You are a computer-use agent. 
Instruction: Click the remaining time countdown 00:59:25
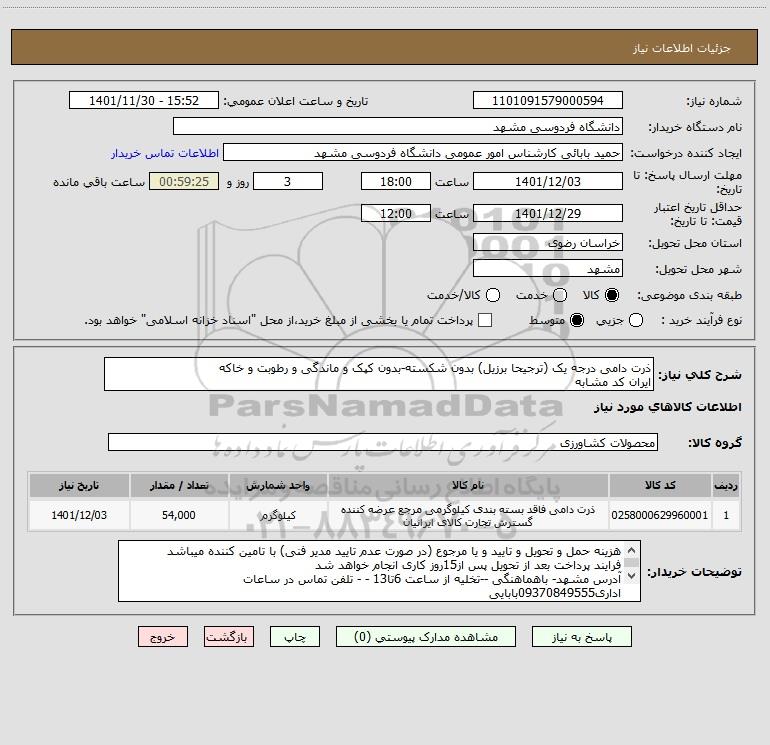(184, 182)
